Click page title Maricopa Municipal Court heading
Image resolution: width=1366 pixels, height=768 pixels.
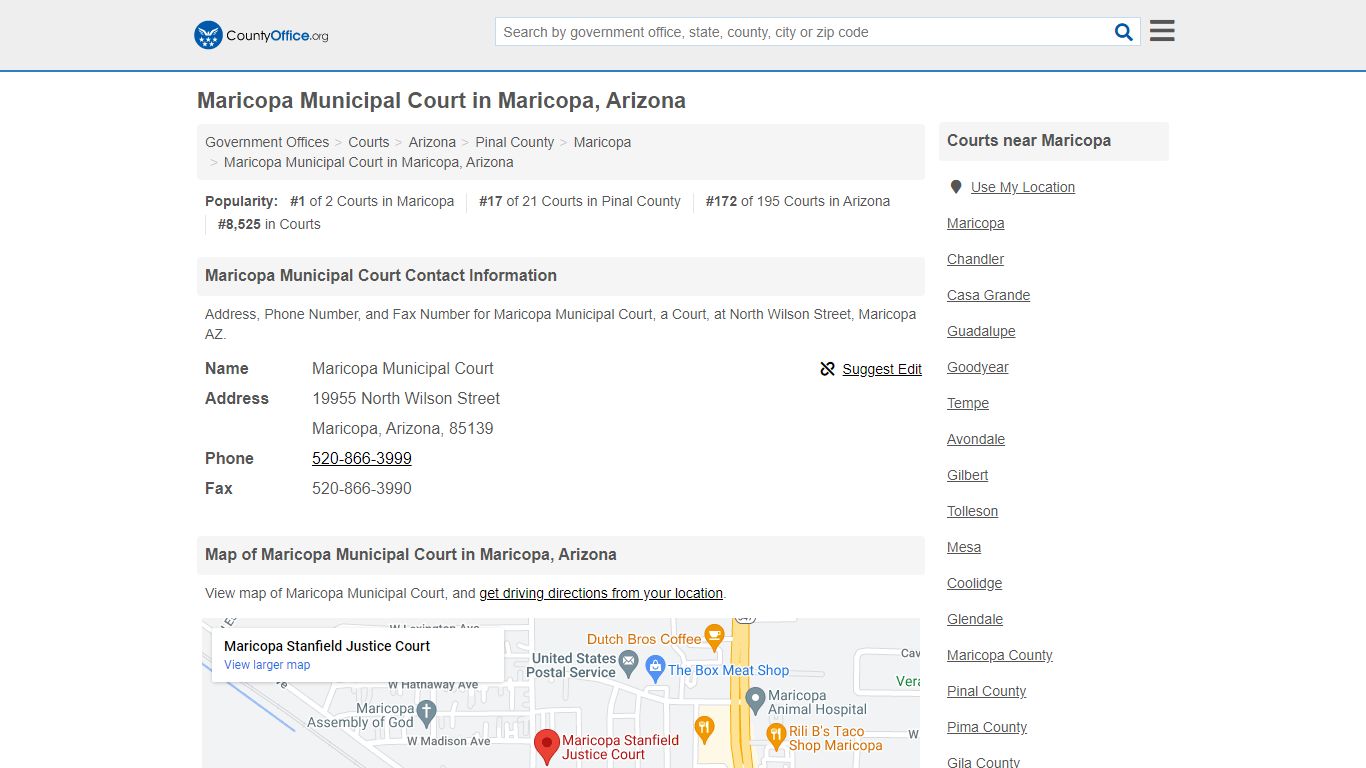click(x=441, y=101)
